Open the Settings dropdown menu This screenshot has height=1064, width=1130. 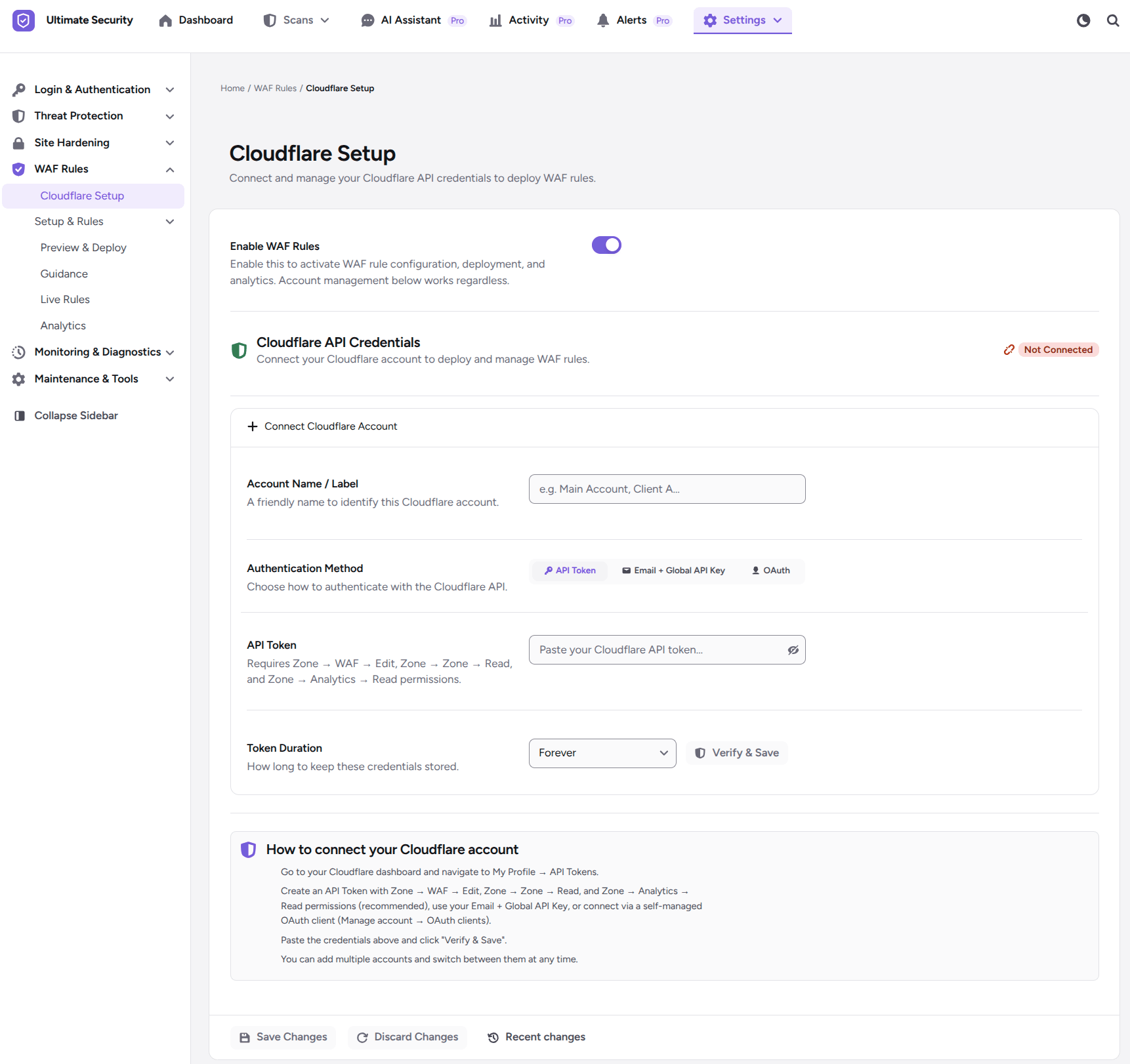[x=743, y=20]
